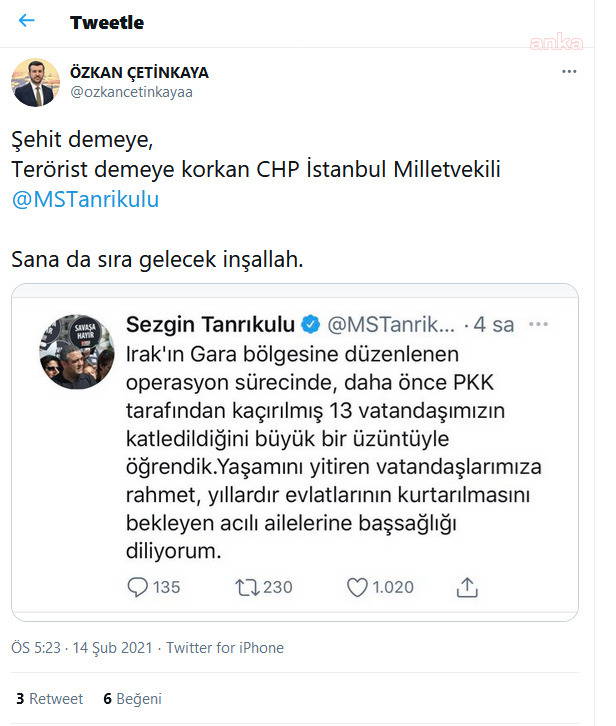Click the @ozkancetinkayaa handle
Image resolution: width=616 pixels, height=726 pixels.
pos(131,92)
